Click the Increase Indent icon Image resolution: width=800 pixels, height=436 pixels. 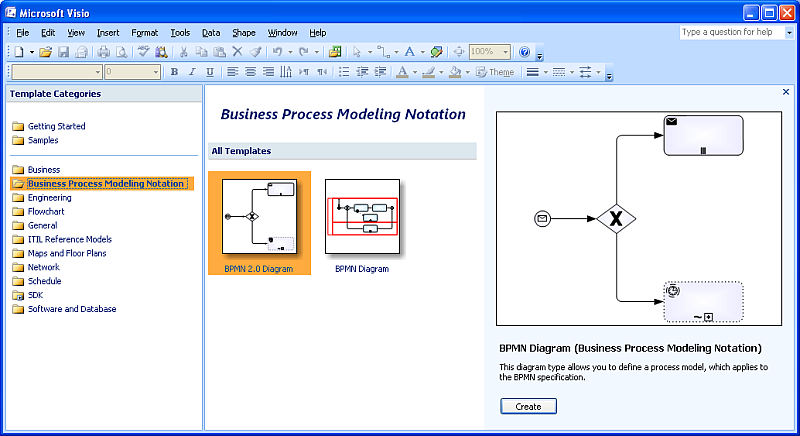coord(380,72)
